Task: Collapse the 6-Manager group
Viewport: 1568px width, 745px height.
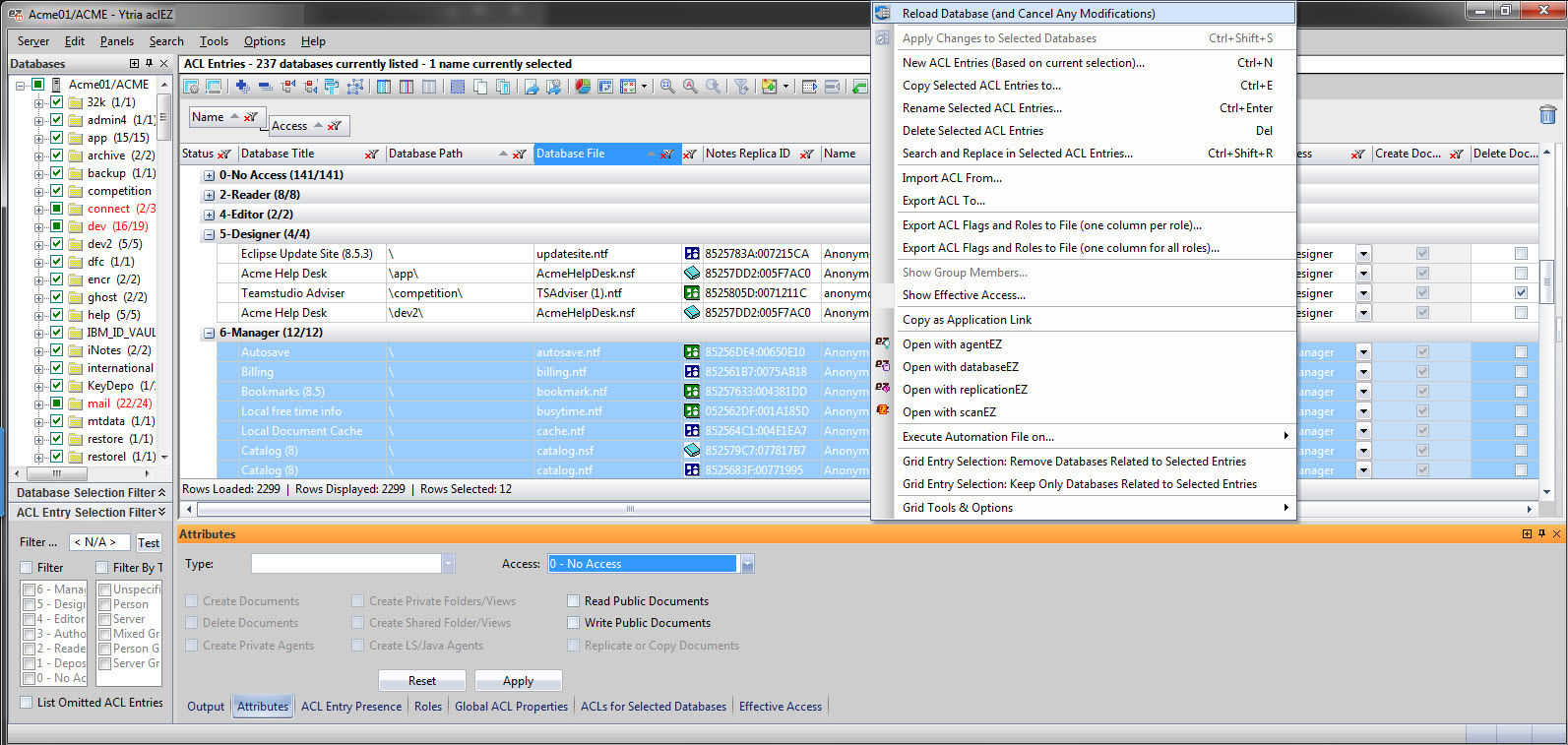Action: click(x=209, y=334)
